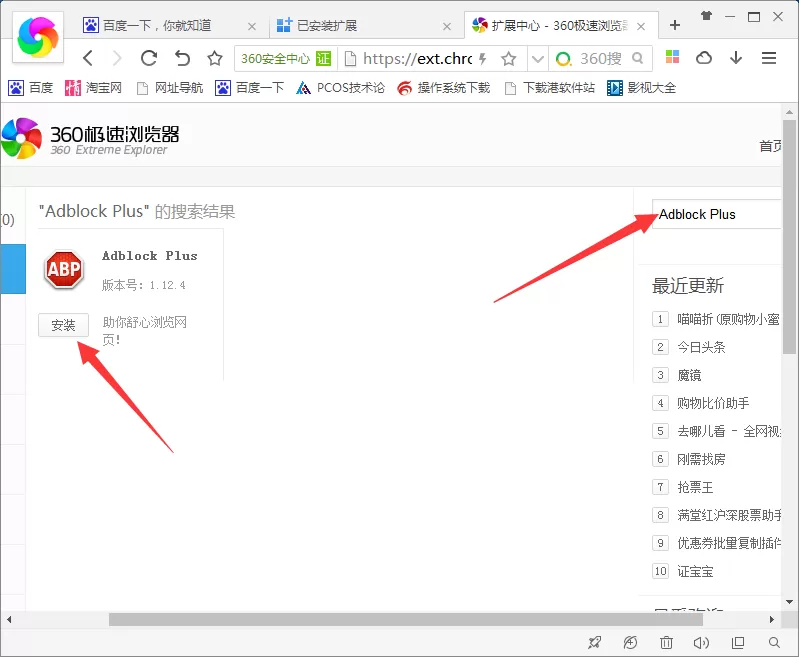This screenshot has height=657, width=799.
Task: Close the 扩展中心 tab
Action: 641,27
